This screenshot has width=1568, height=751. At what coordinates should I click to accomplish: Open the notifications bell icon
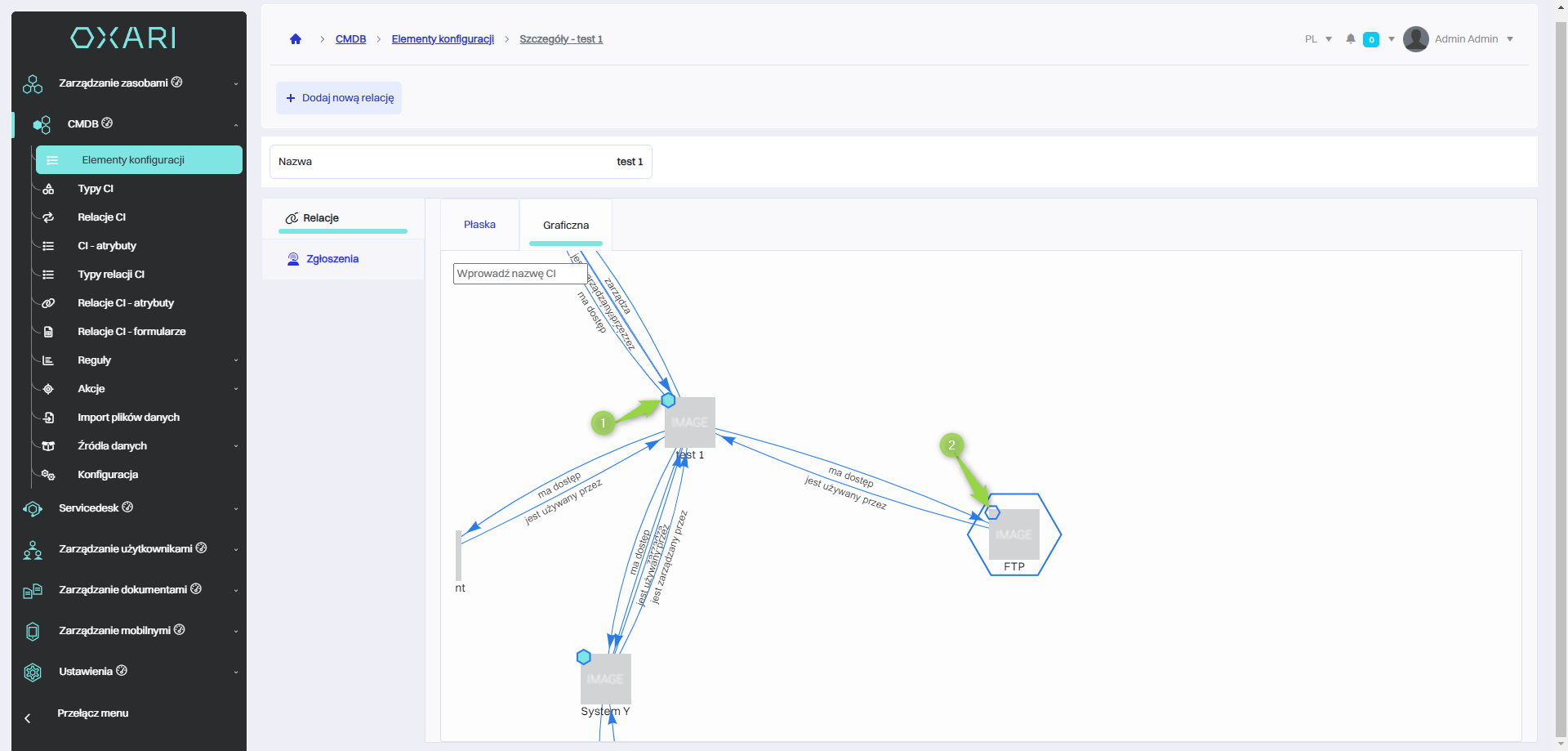[1351, 39]
